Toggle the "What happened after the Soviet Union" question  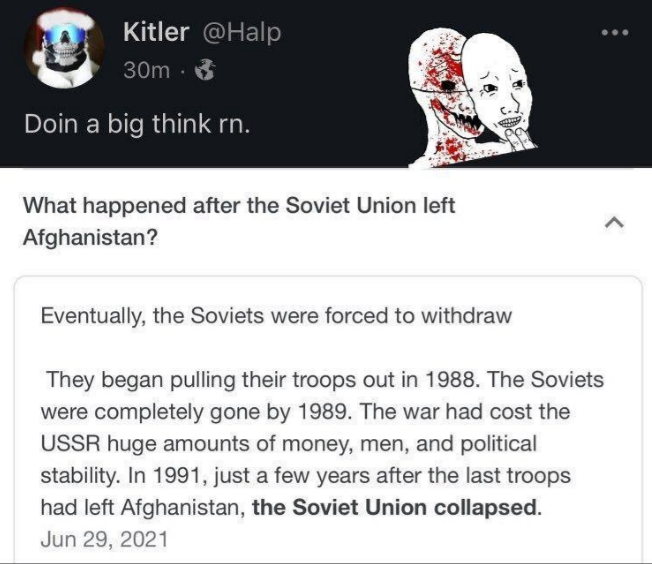pos(239,205)
